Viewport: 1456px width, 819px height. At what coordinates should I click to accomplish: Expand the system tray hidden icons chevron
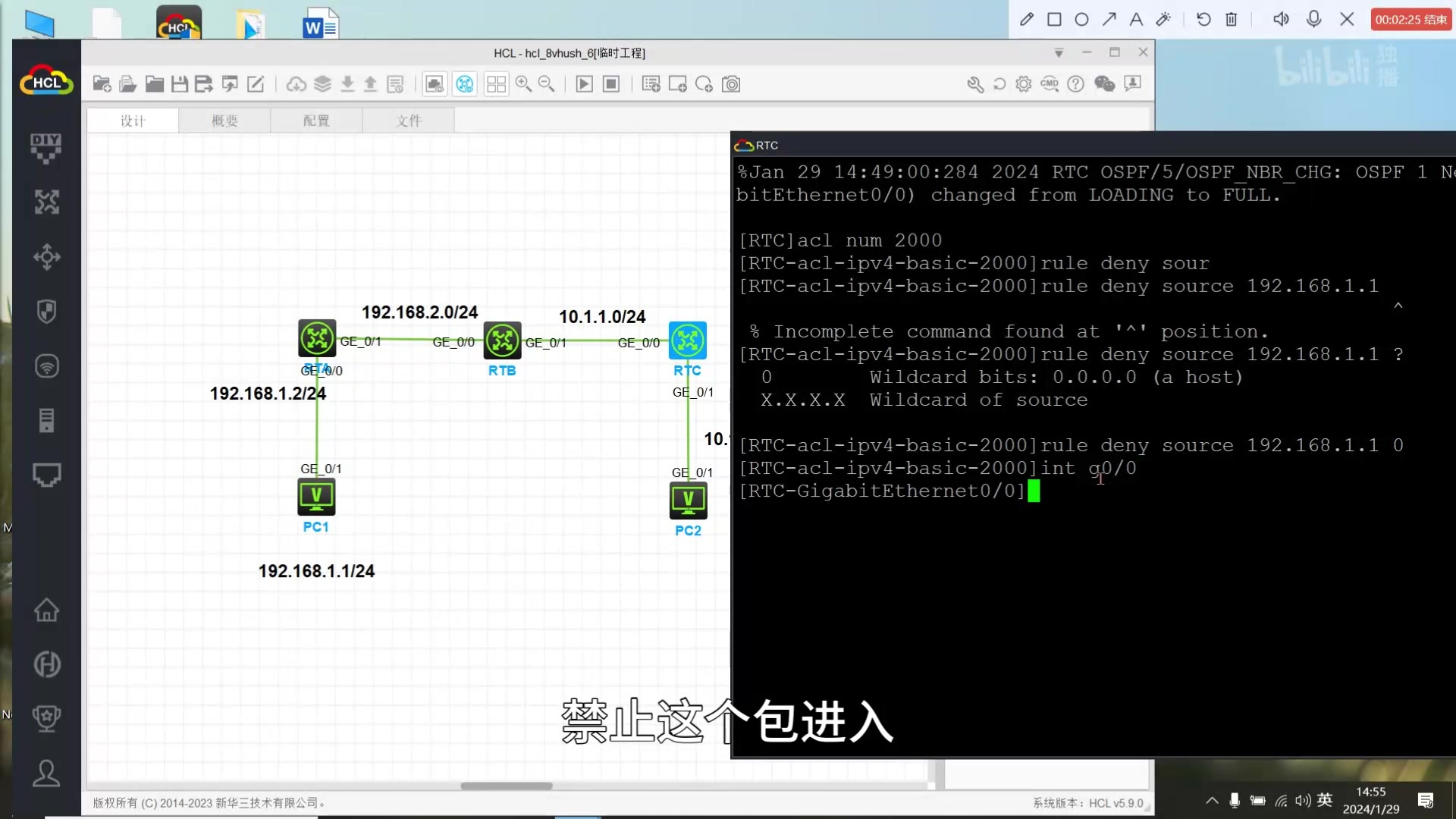point(1212,800)
